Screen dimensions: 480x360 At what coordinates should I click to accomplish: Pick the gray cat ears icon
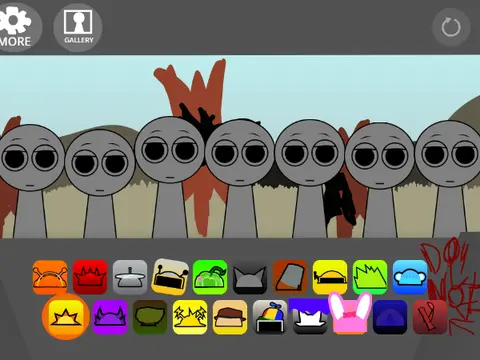250,277
